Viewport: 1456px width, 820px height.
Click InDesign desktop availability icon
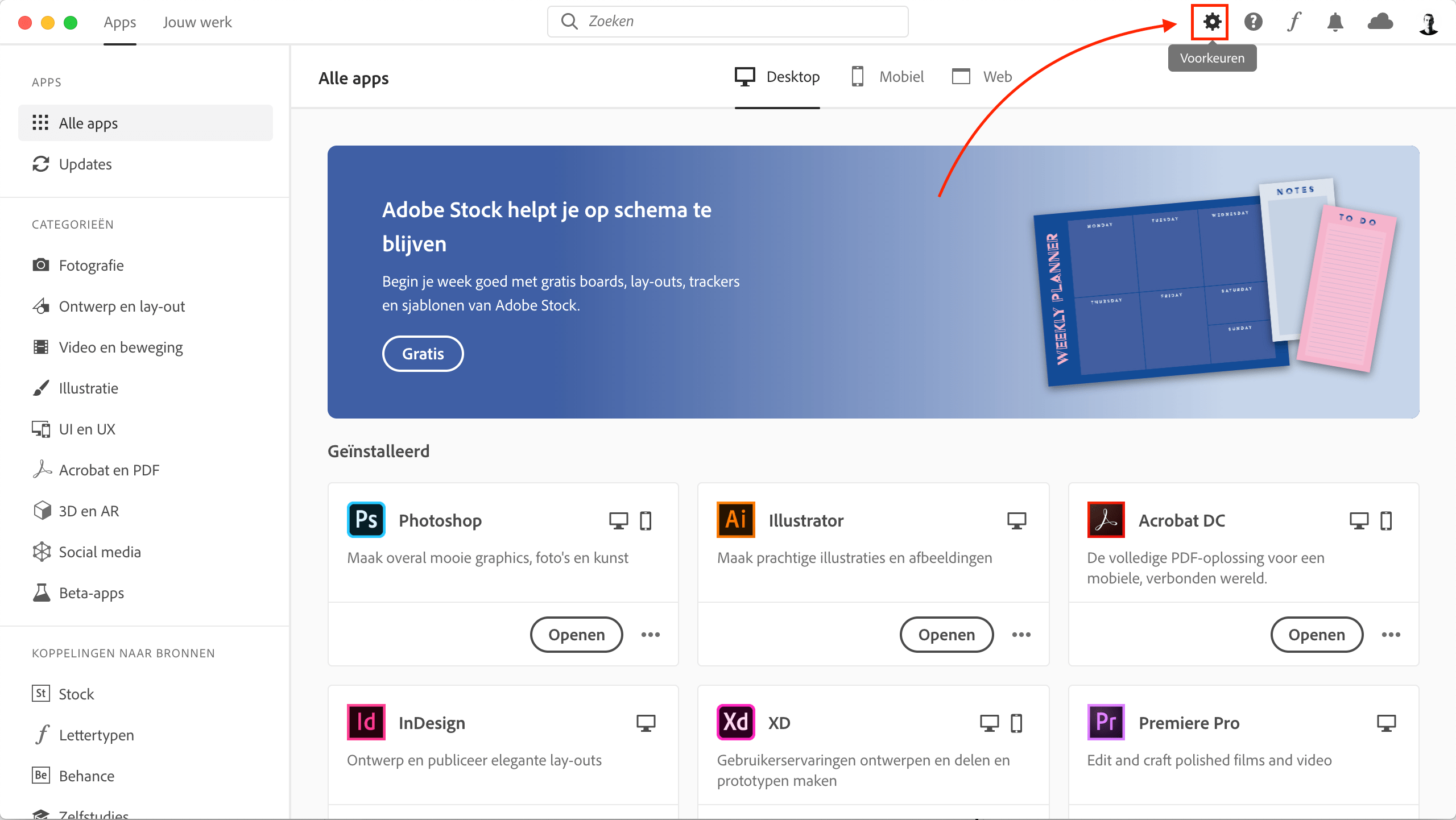click(x=646, y=723)
